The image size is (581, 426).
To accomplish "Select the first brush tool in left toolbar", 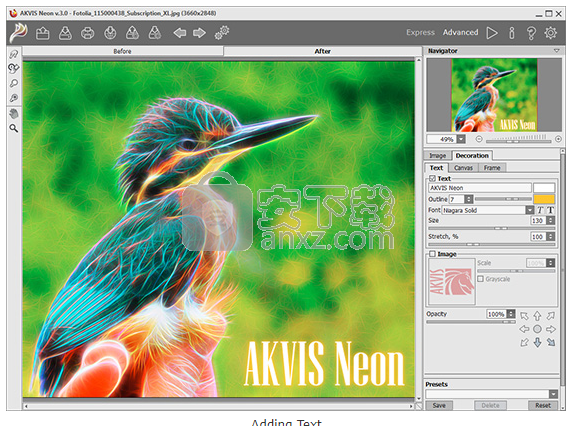I will point(14,54).
